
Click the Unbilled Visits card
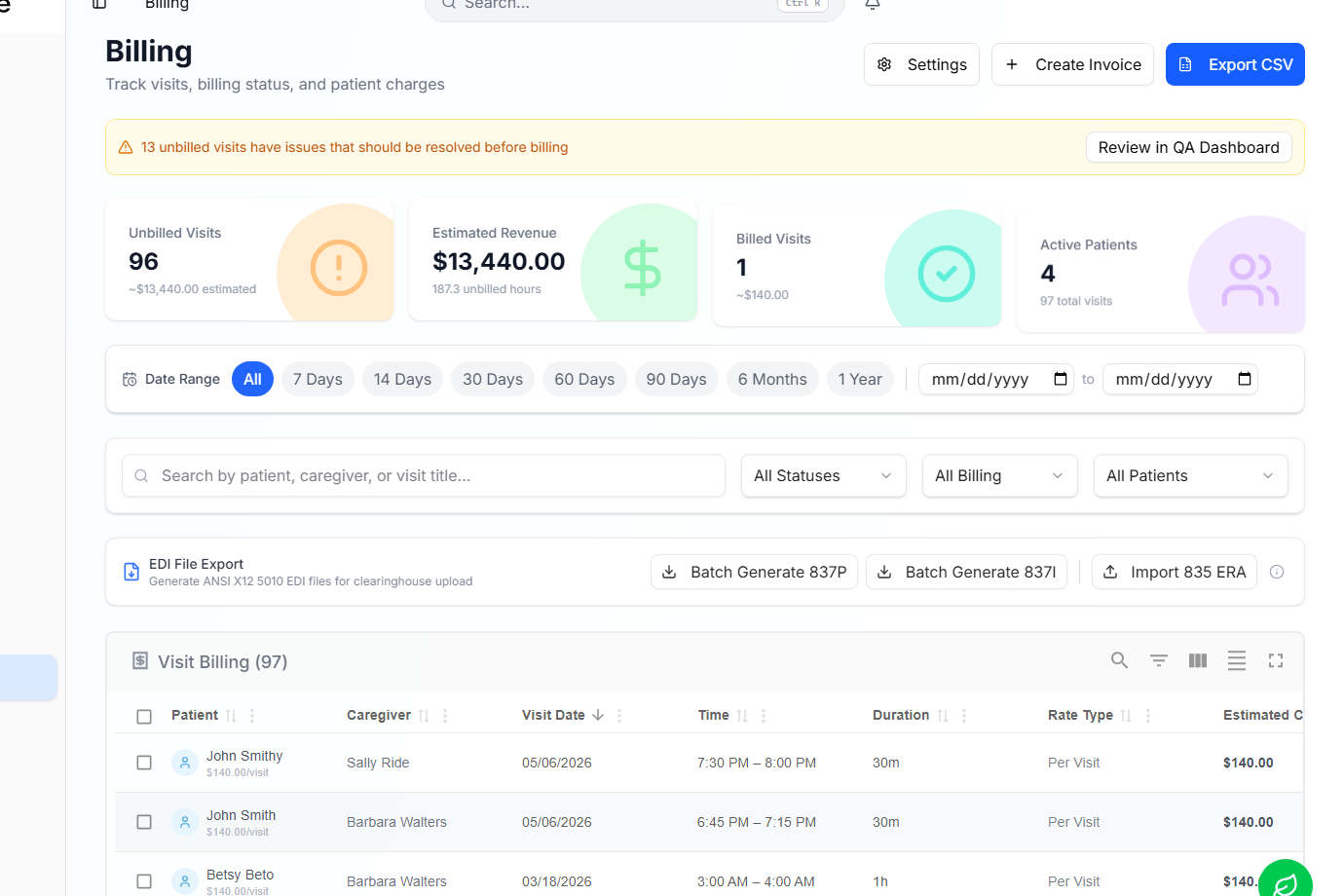tap(249, 261)
